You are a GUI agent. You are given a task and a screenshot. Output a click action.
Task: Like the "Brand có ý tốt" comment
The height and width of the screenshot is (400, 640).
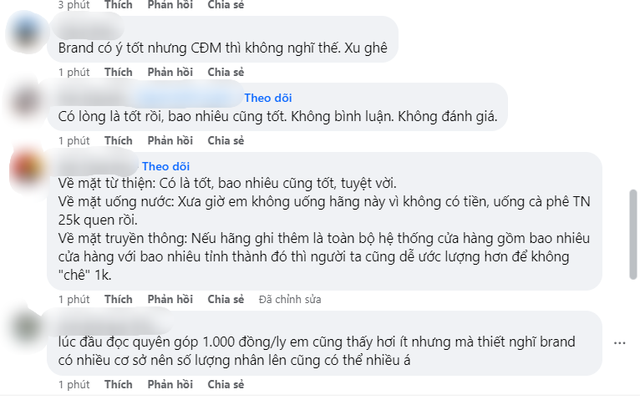118,72
